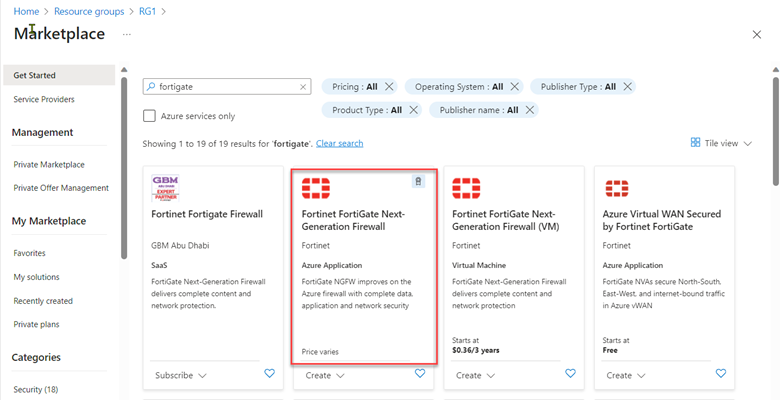Click into the marketplace search field
The height and width of the screenshot is (400, 780).
(x=225, y=87)
